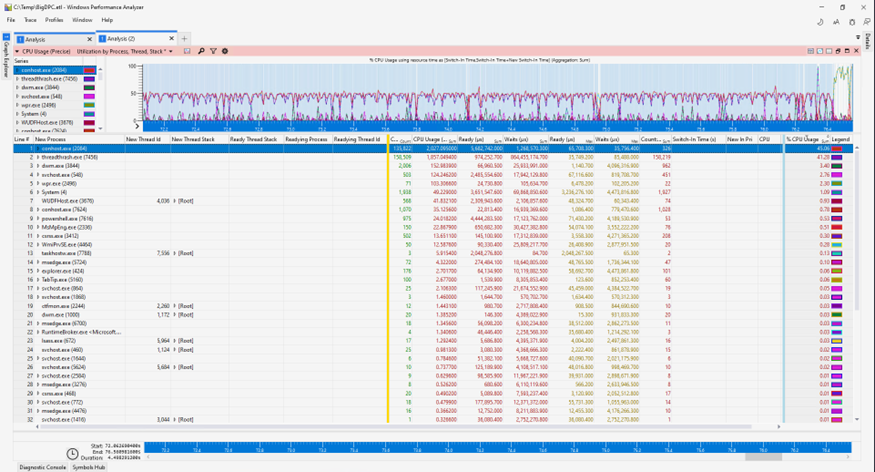Click the bottom timeline zoom scrollbar thumb
This screenshot has width=875, height=472.
coord(763,457)
